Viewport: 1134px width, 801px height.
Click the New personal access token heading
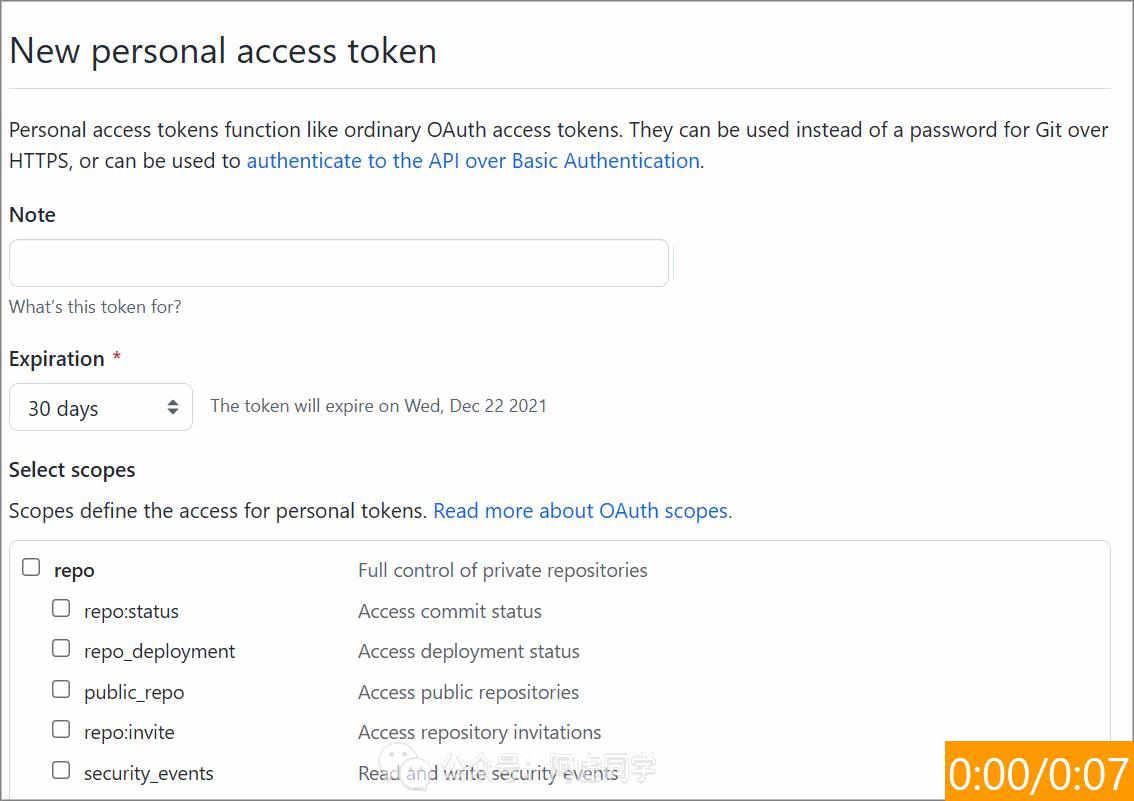[x=223, y=51]
